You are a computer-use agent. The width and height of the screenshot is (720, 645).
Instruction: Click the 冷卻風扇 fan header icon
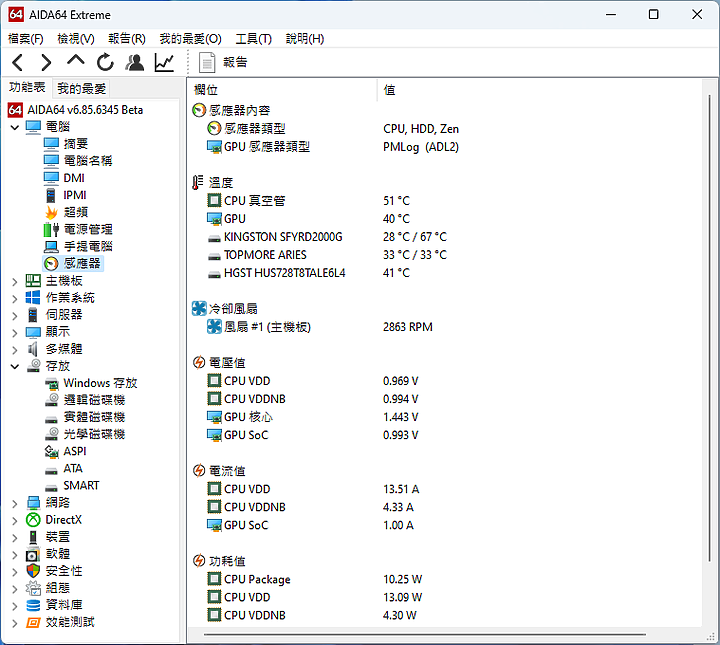click(x=199, y=308)
